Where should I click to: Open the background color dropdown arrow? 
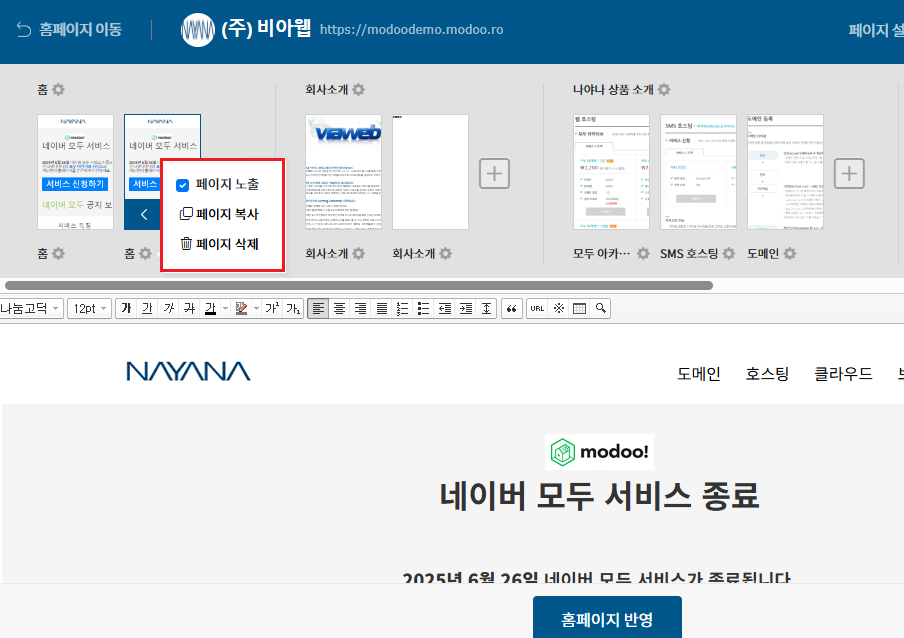click(257, 308)
